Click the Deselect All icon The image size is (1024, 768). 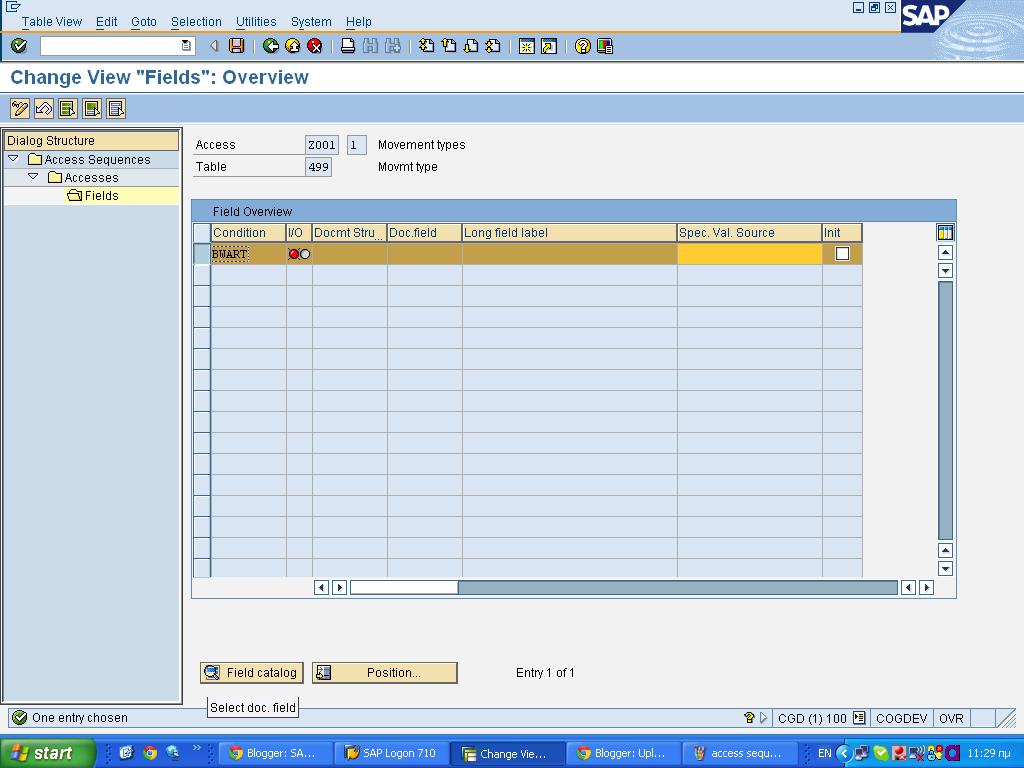(x=116, y=108)
